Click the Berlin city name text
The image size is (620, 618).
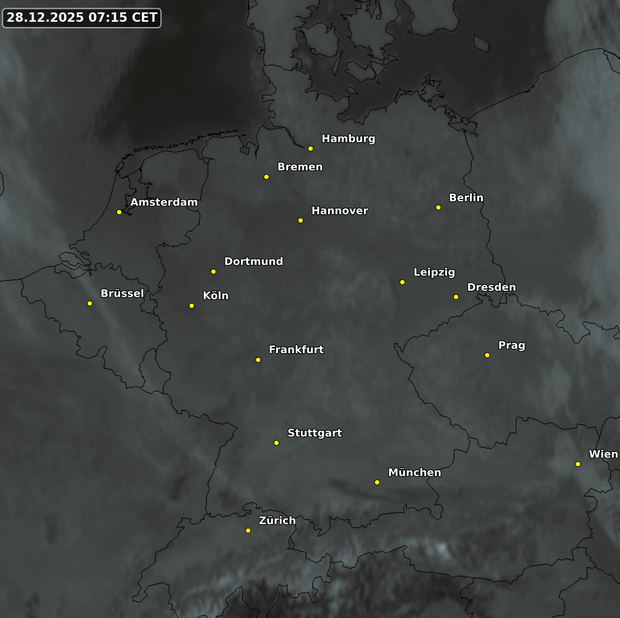pos(466,198)
